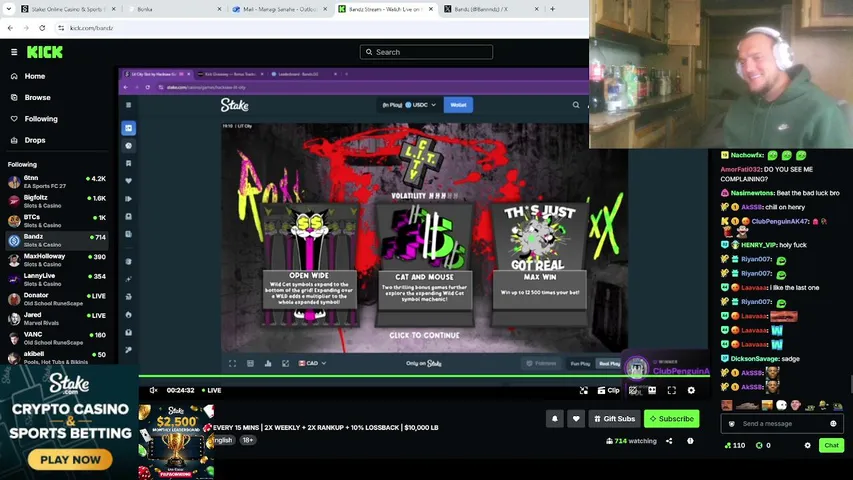Click the Stake logo in streamed window
This screenshot has height=480, width=853.
(234, 105)
